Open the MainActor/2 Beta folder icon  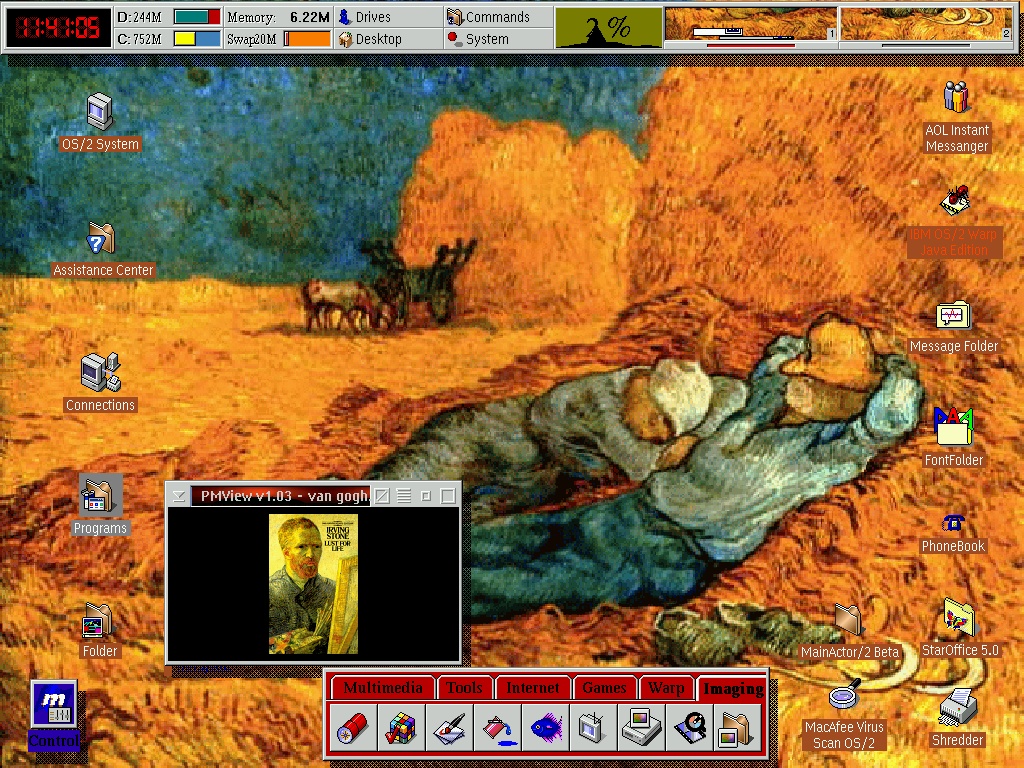(x=848, y=620)
